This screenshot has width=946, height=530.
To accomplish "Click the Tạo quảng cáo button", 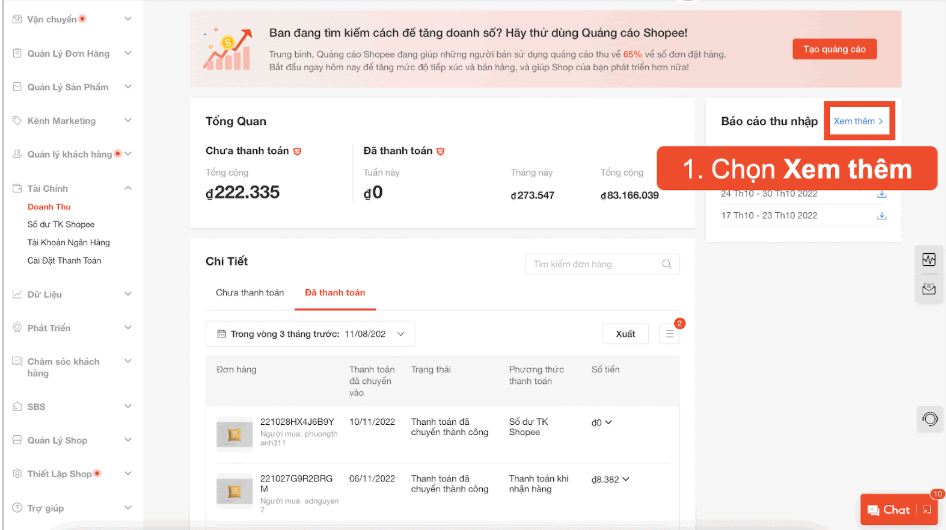I will pos(834,49).
